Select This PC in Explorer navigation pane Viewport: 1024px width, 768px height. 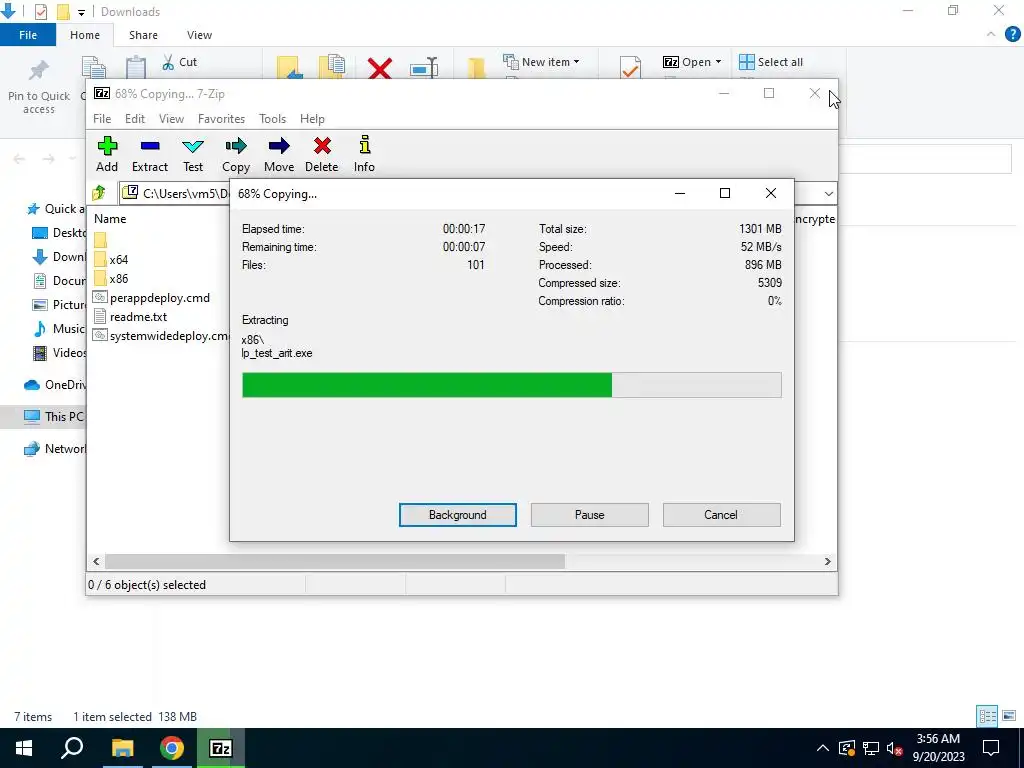(x=43, y=417)
